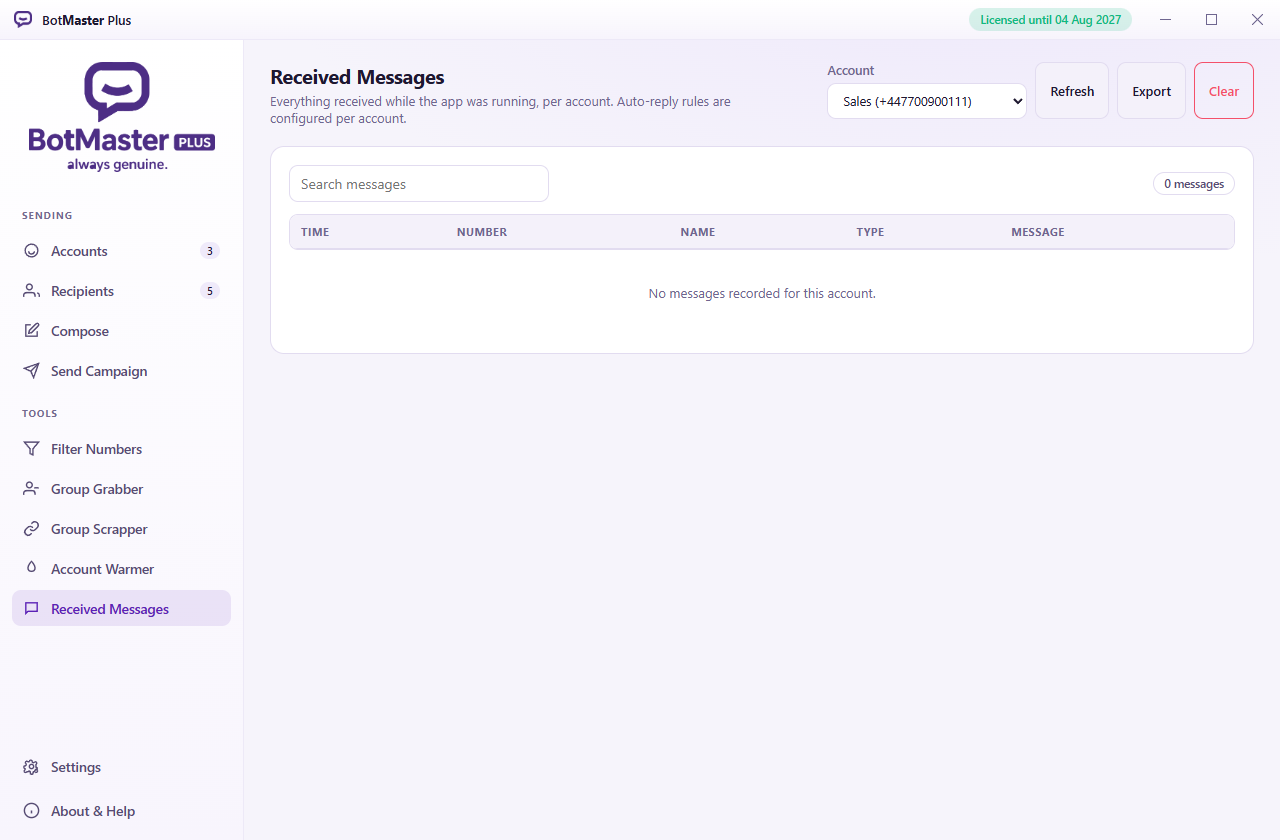Focus the Search messages field
The width and height of the screenshot is (1280, 840).
pyautogui.click(x=419, y=184)
